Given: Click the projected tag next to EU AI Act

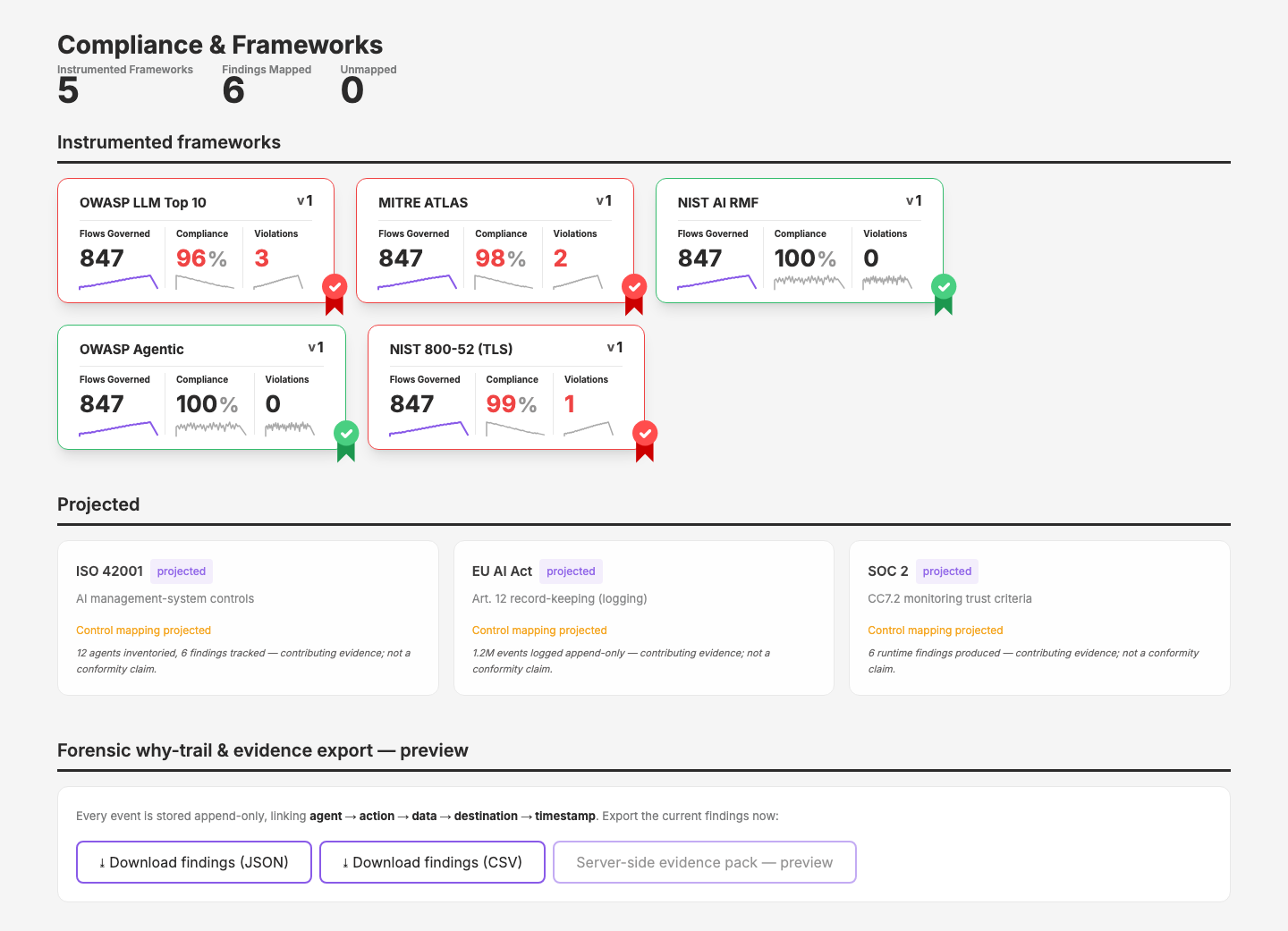Looking at the screenshot, I should click(571, 571).
